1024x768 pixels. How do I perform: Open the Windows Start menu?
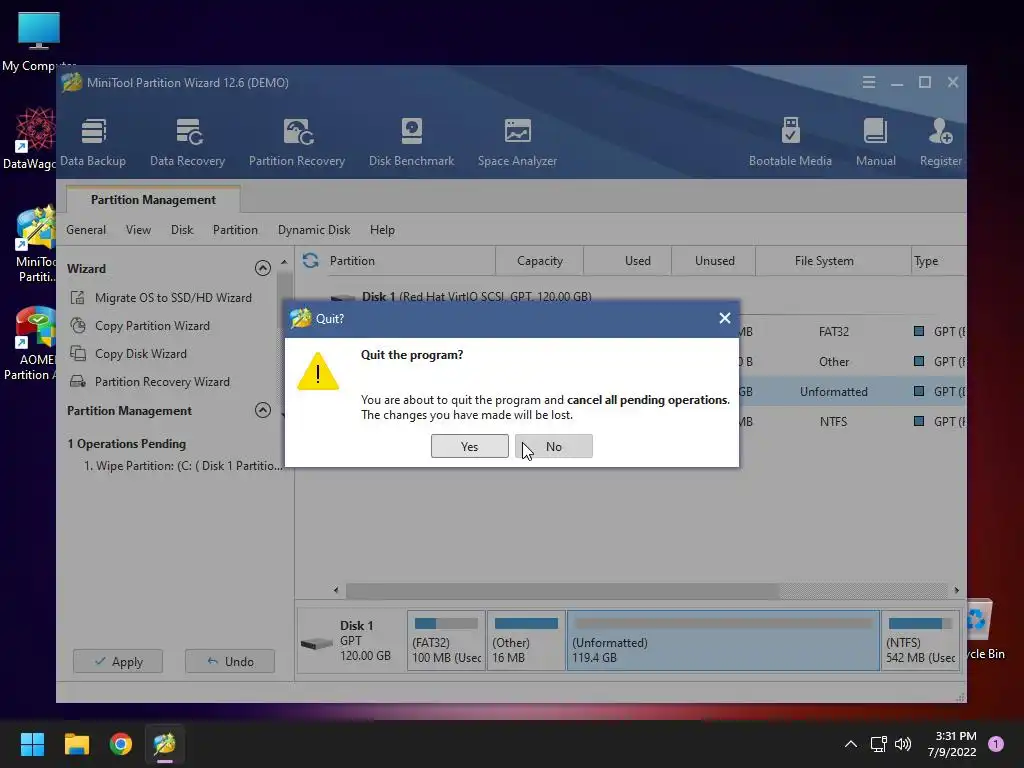(x=32, y=744)
